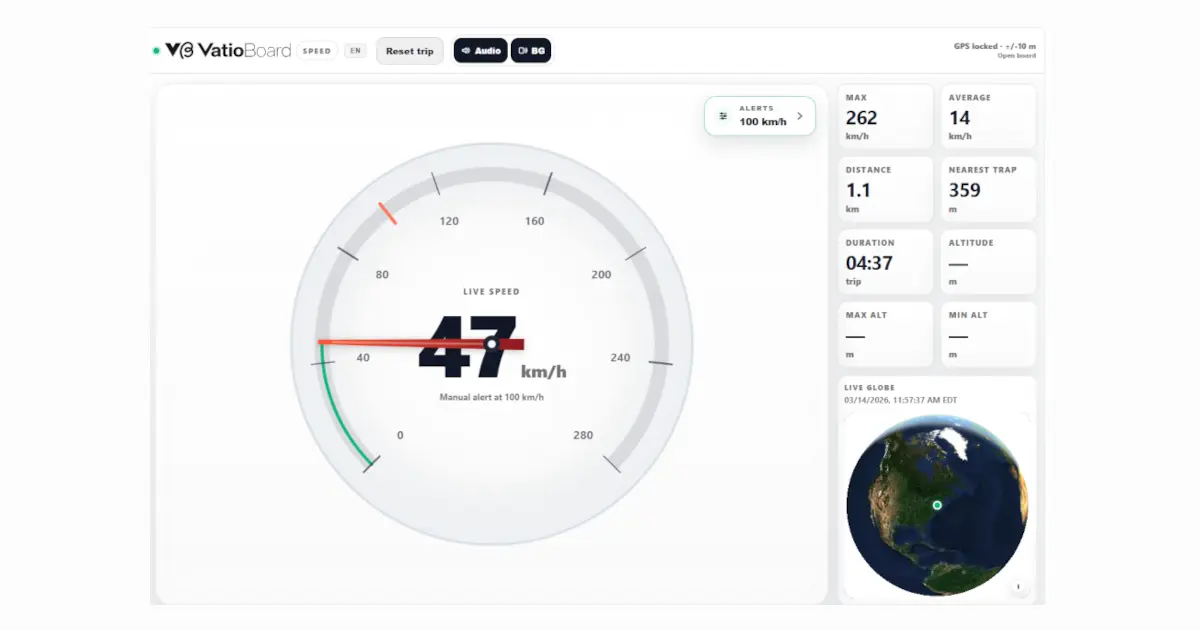The height and width of the screenshot is (630, 1200).
Task: Click the speedometer needle hub
Action: coord(492,344)
